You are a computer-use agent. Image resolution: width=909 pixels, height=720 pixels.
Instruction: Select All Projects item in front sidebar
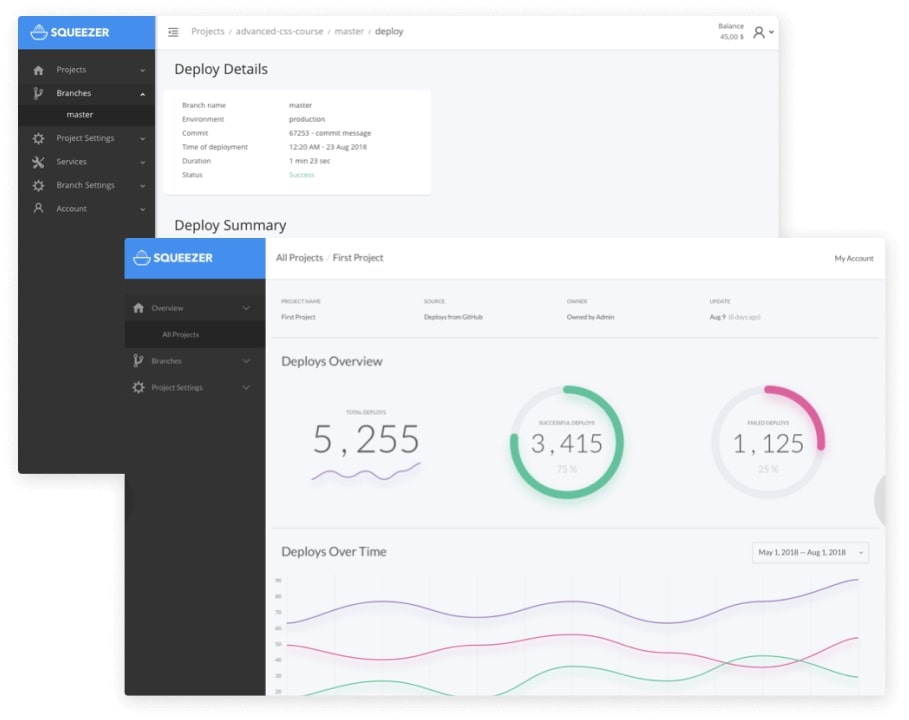tap(195, 334)
